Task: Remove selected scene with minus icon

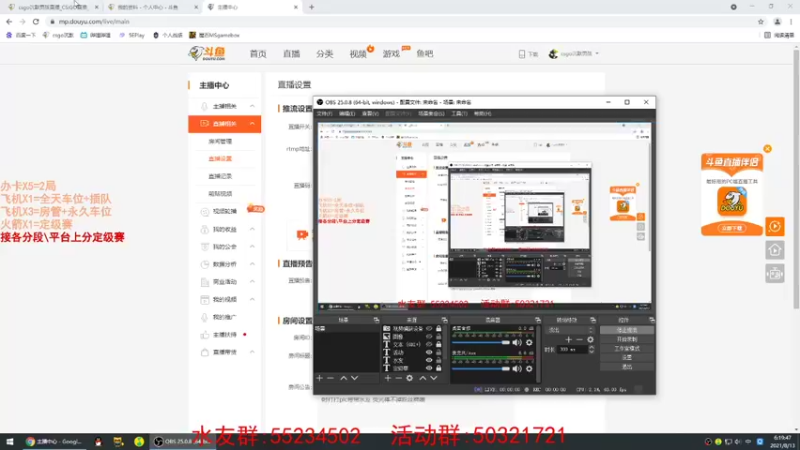Action: tap(330, 378)
